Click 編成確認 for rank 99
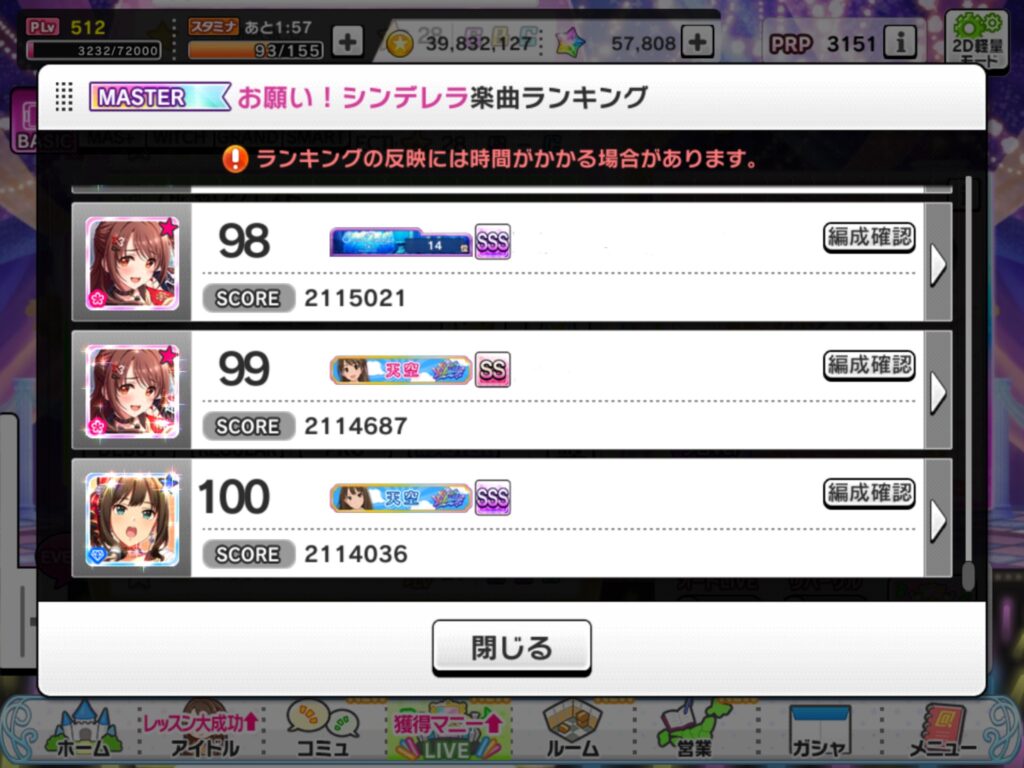 tap(869, 365)
